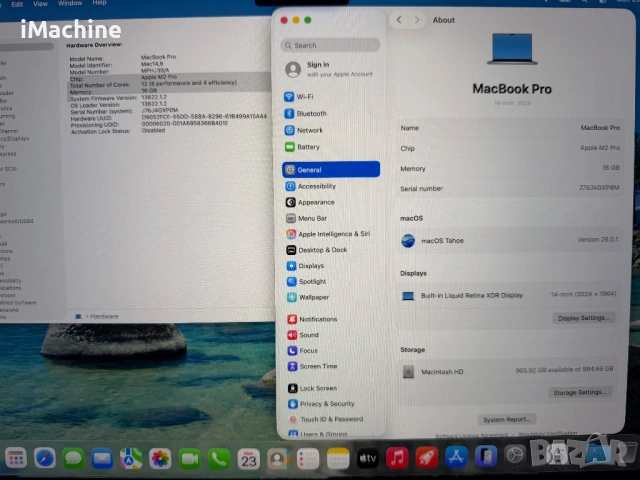Open Notes app in the Dock
The width and height of the screenshot is (640, 480).
tap(338, 459)
